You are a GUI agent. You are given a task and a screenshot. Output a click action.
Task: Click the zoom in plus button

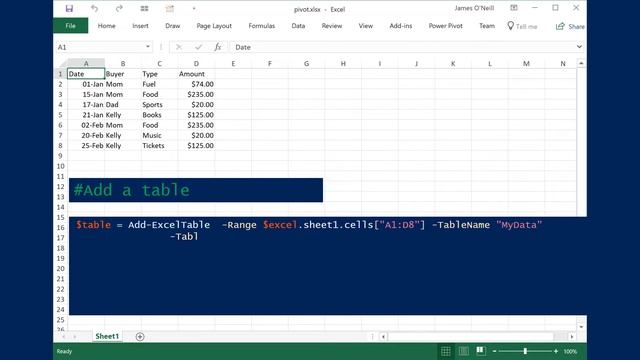(556, 351)
